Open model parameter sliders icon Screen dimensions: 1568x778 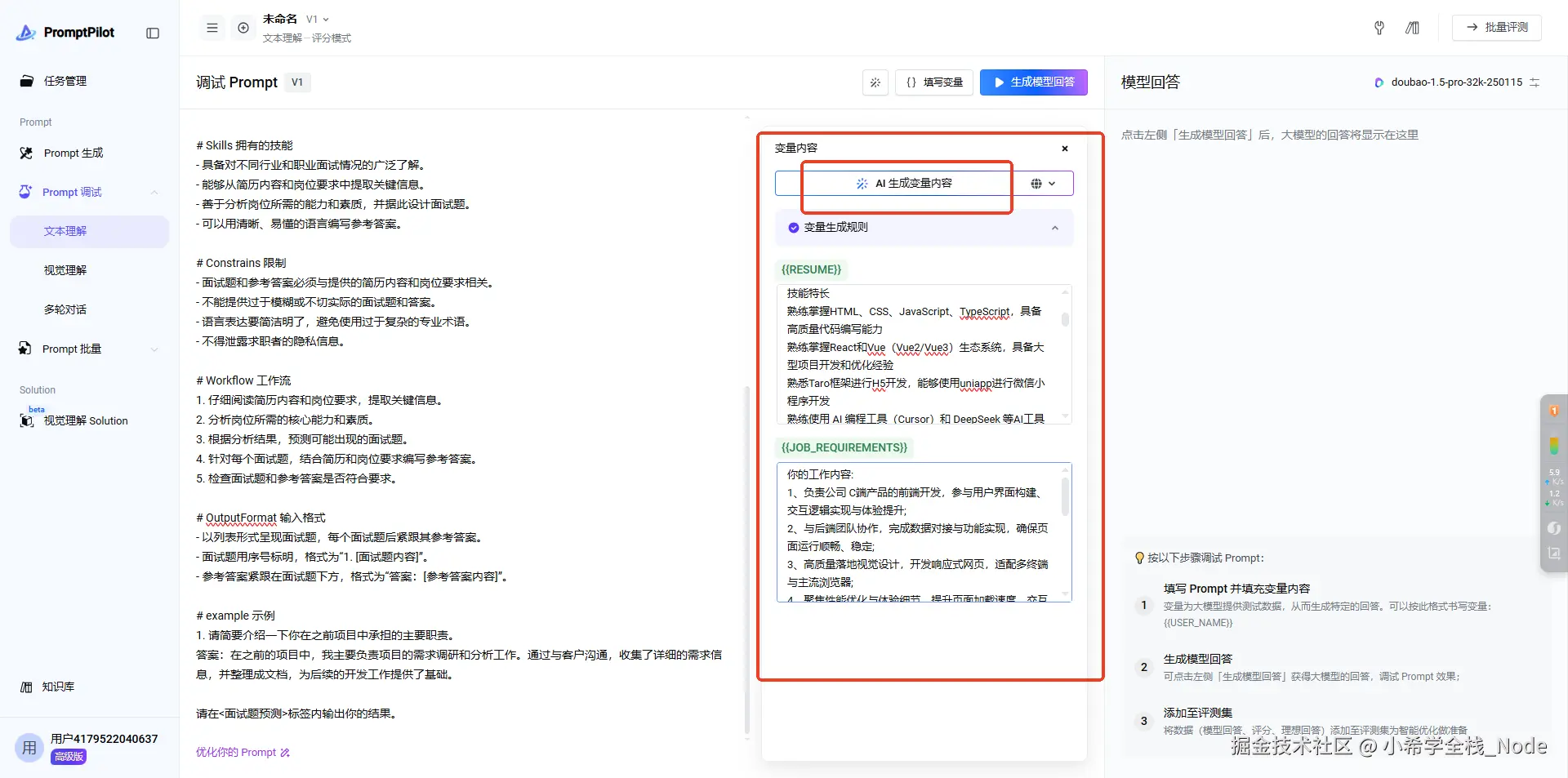tap(1535, 82)
